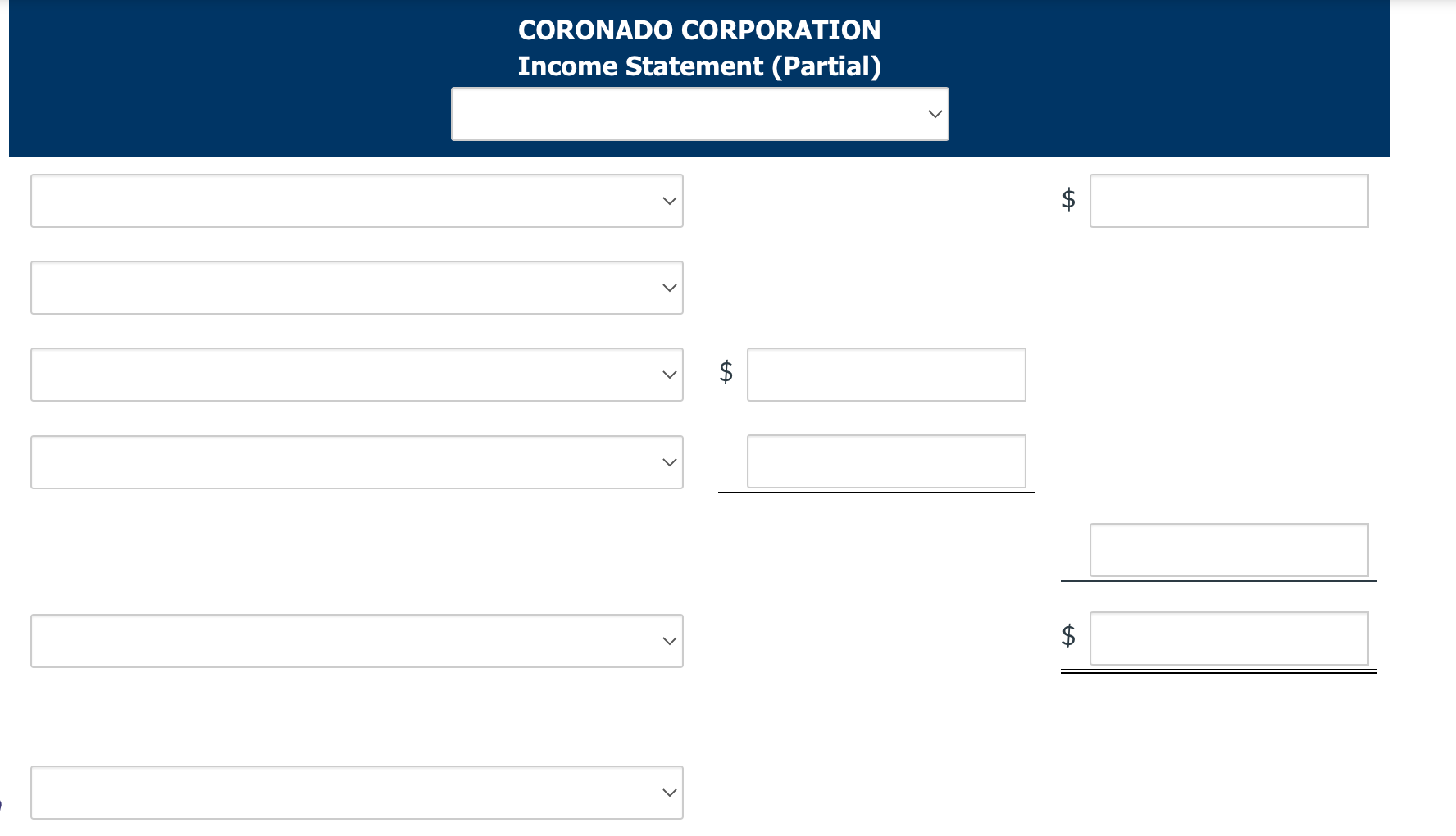1456x836 pixels.
Task: Click the chevron on the first row selector
Action: pos(669,201)
